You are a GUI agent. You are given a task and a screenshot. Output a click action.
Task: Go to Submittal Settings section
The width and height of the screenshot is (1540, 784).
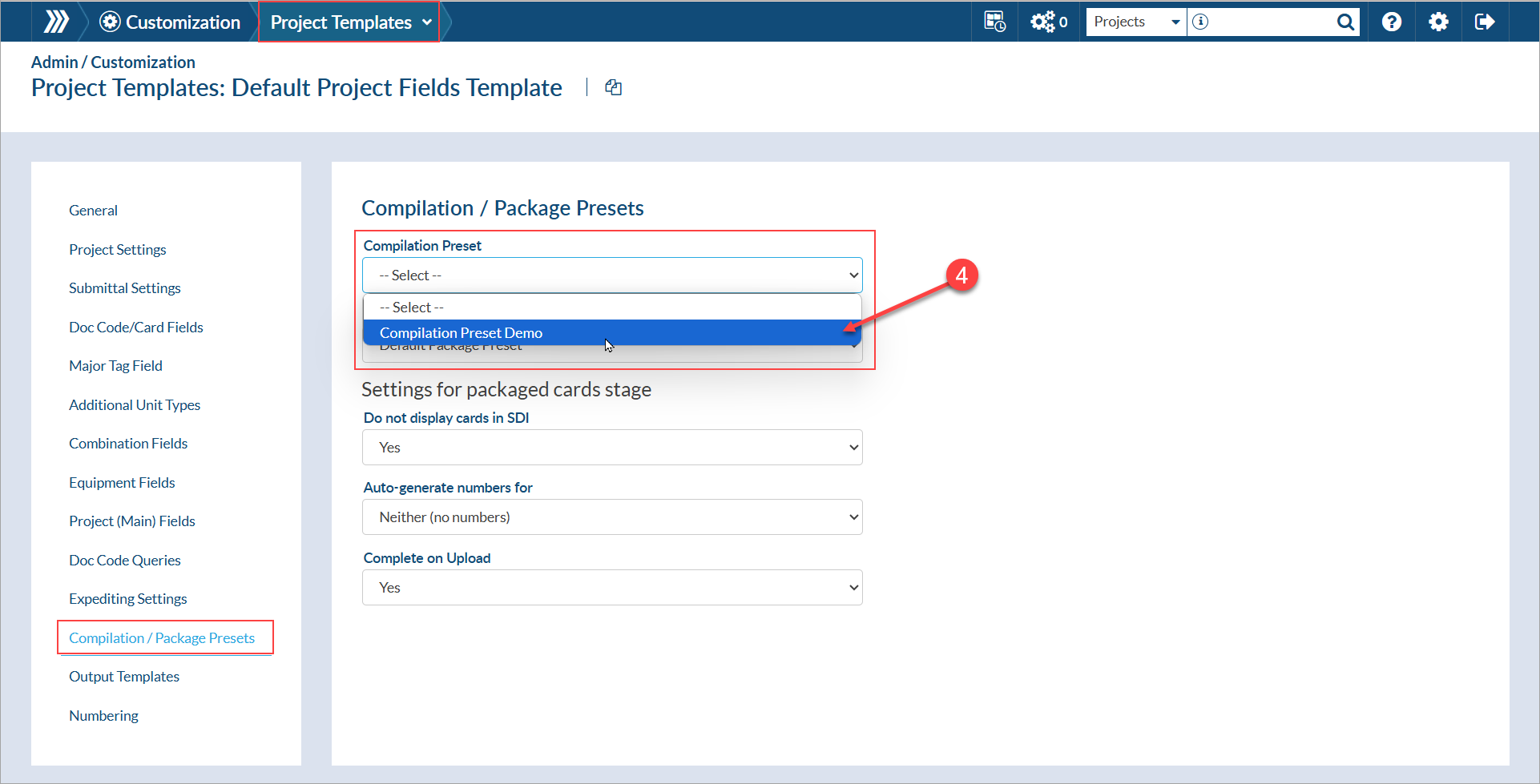point(125,288)
